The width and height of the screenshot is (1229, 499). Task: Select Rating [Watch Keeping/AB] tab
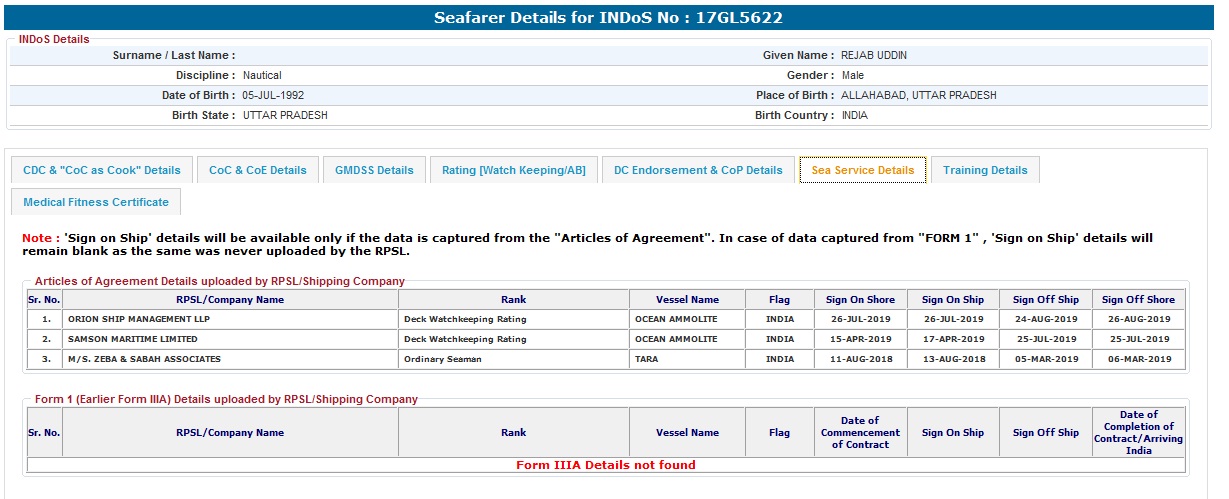pyautogui.click(x=514, y=170)
